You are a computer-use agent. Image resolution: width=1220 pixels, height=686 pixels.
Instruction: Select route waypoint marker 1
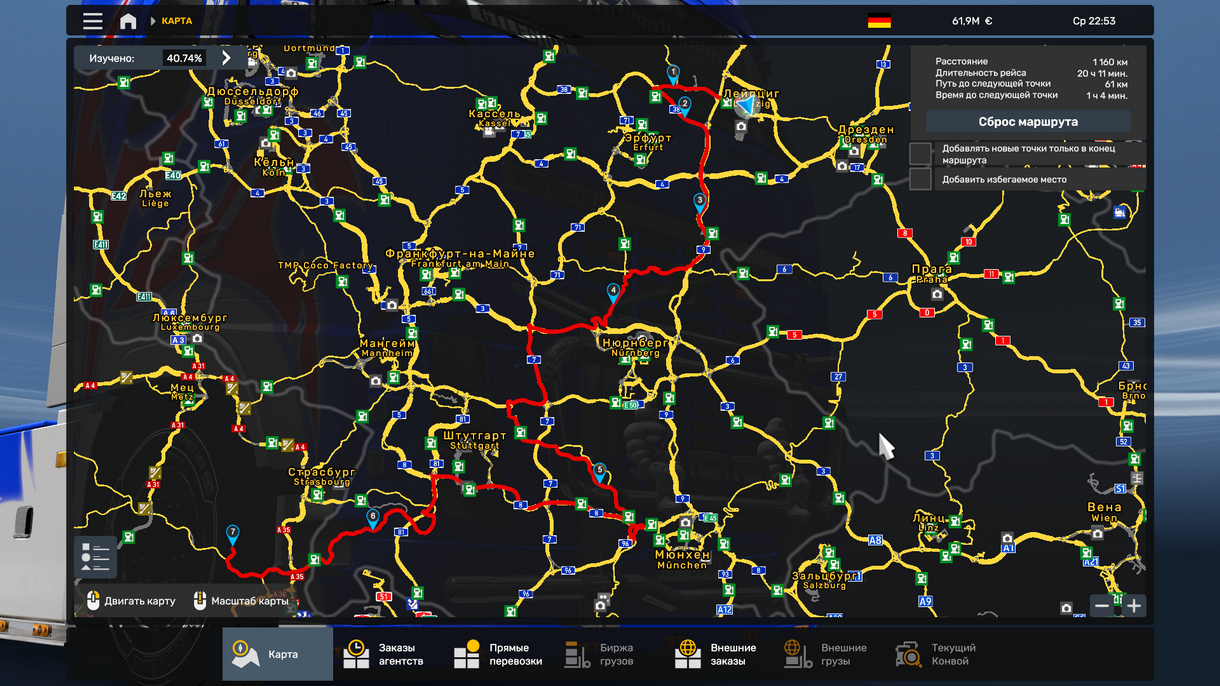point(673,74)
